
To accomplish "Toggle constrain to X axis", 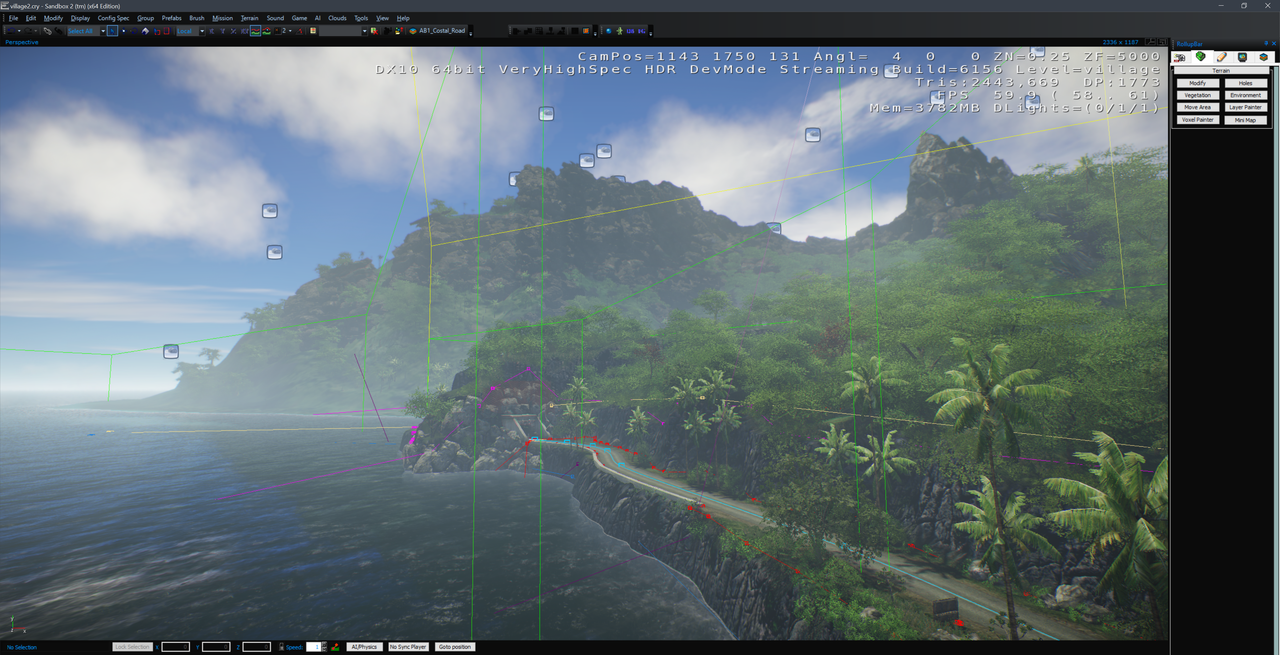I will coord(212,31).
